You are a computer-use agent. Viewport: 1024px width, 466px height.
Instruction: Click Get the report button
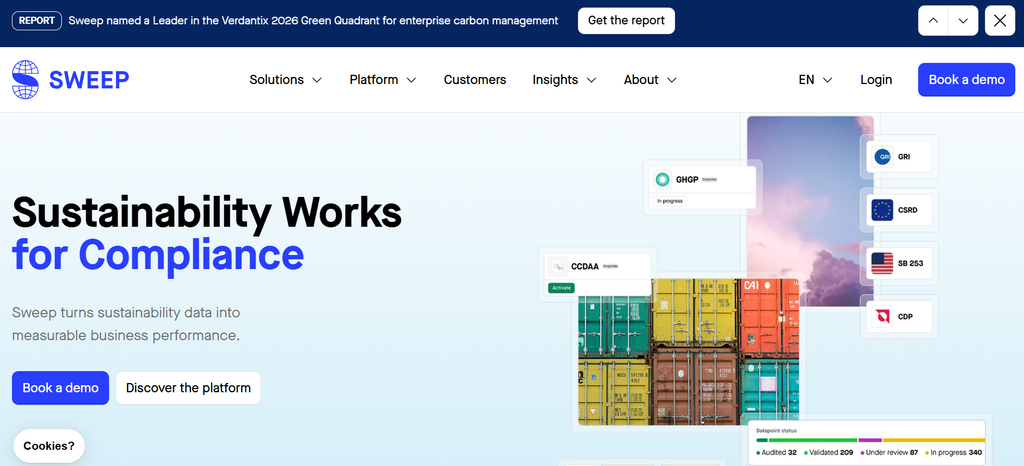626,21
